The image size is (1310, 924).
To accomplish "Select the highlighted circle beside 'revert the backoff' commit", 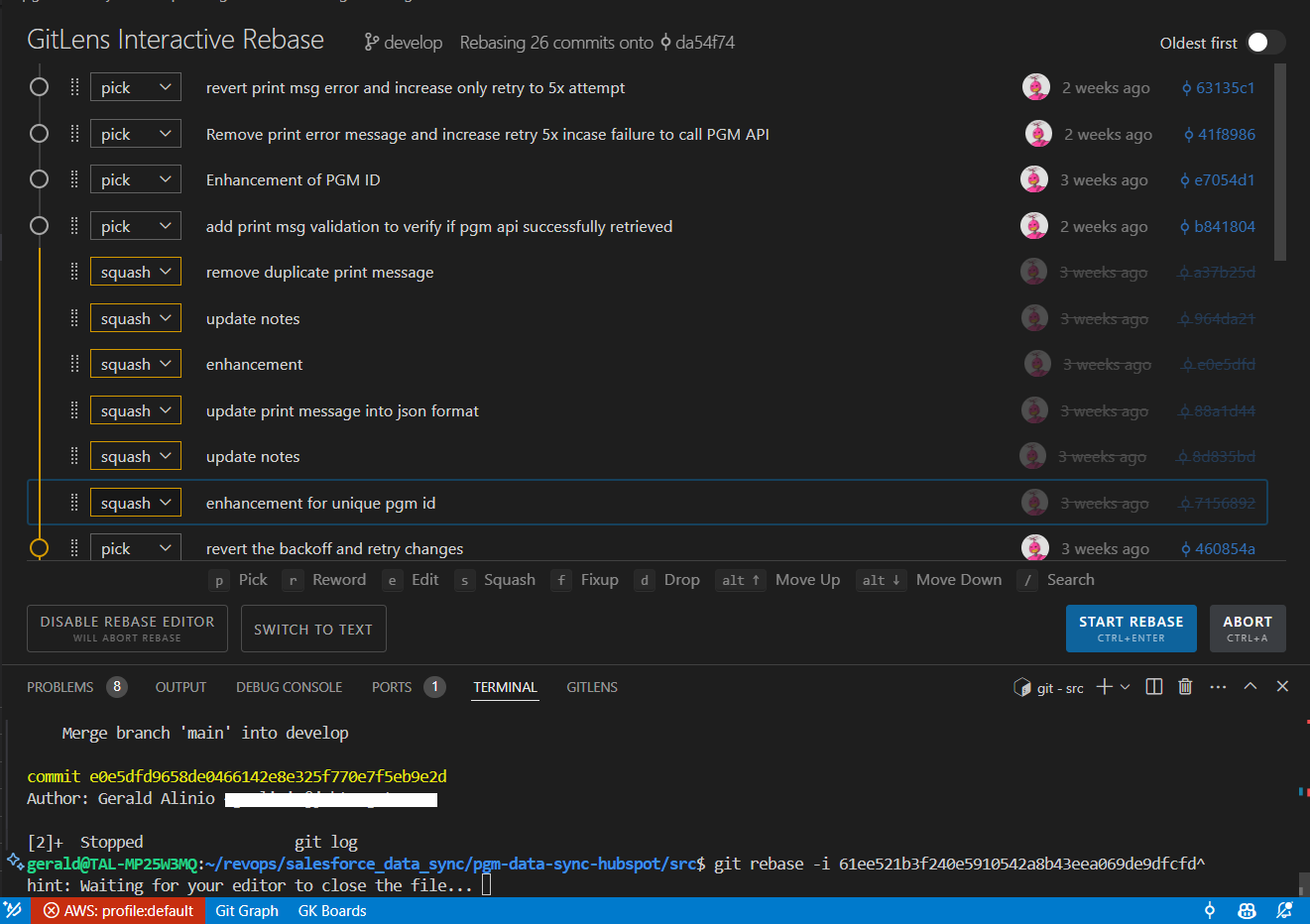I will coord(39,546).
